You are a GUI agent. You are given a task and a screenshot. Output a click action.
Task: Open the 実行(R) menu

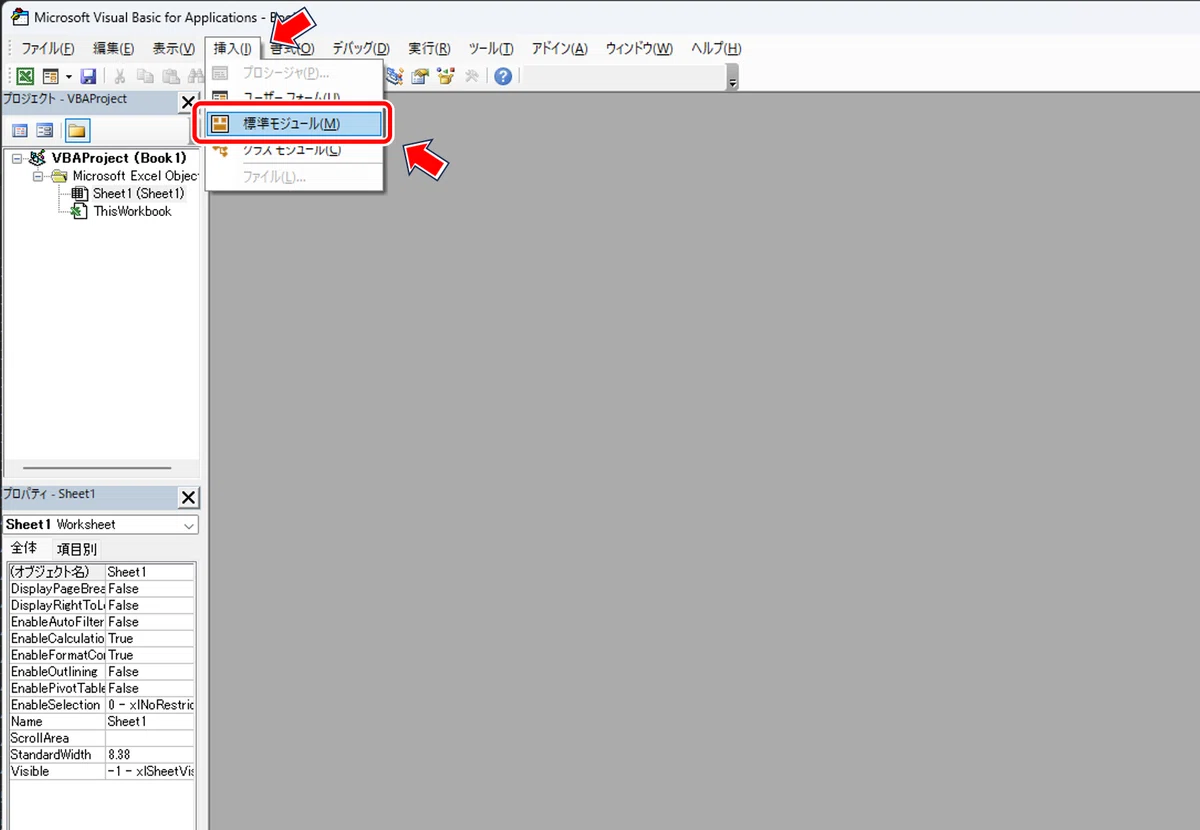pos(429,48)
